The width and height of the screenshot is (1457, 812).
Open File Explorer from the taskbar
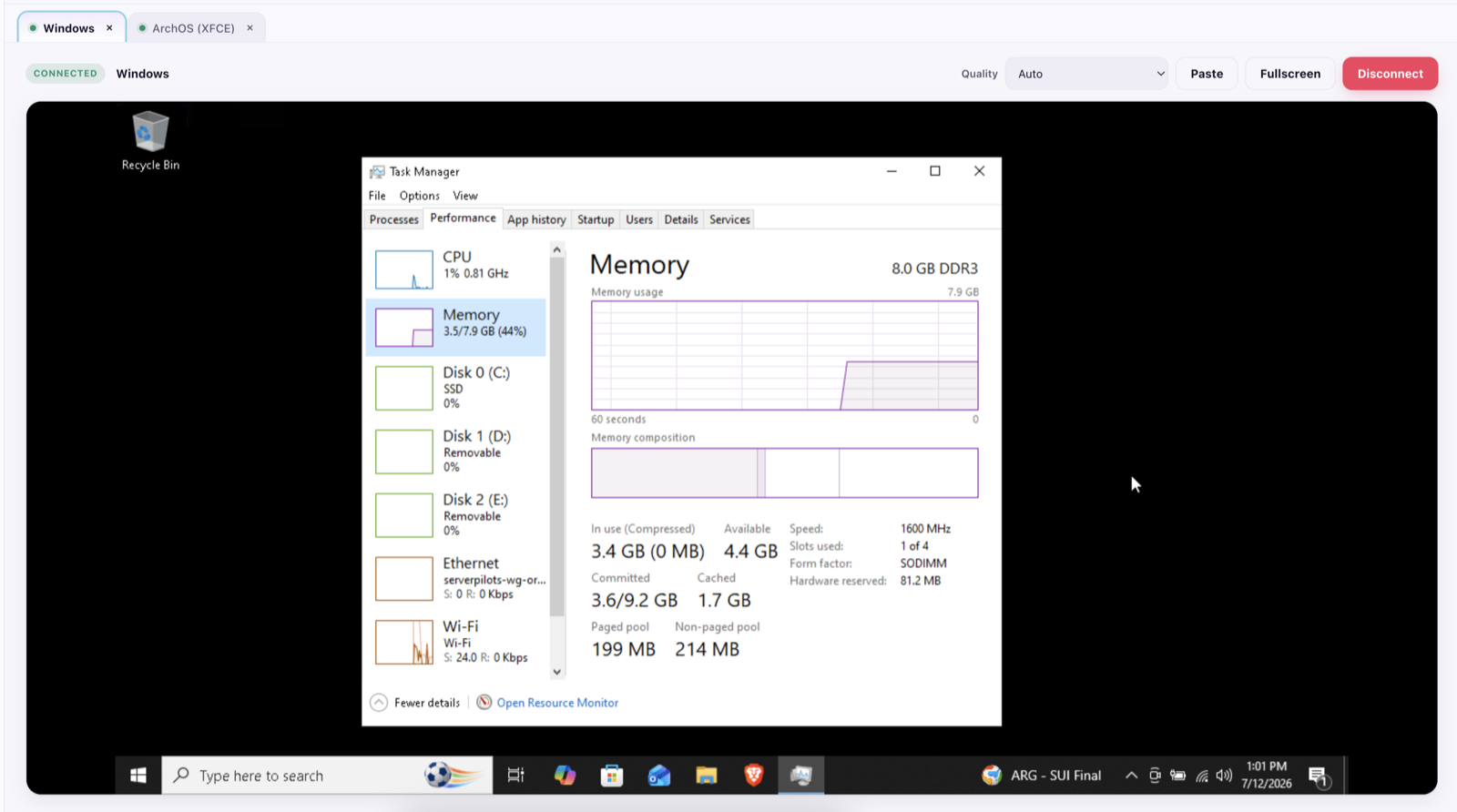coord(707,776)
